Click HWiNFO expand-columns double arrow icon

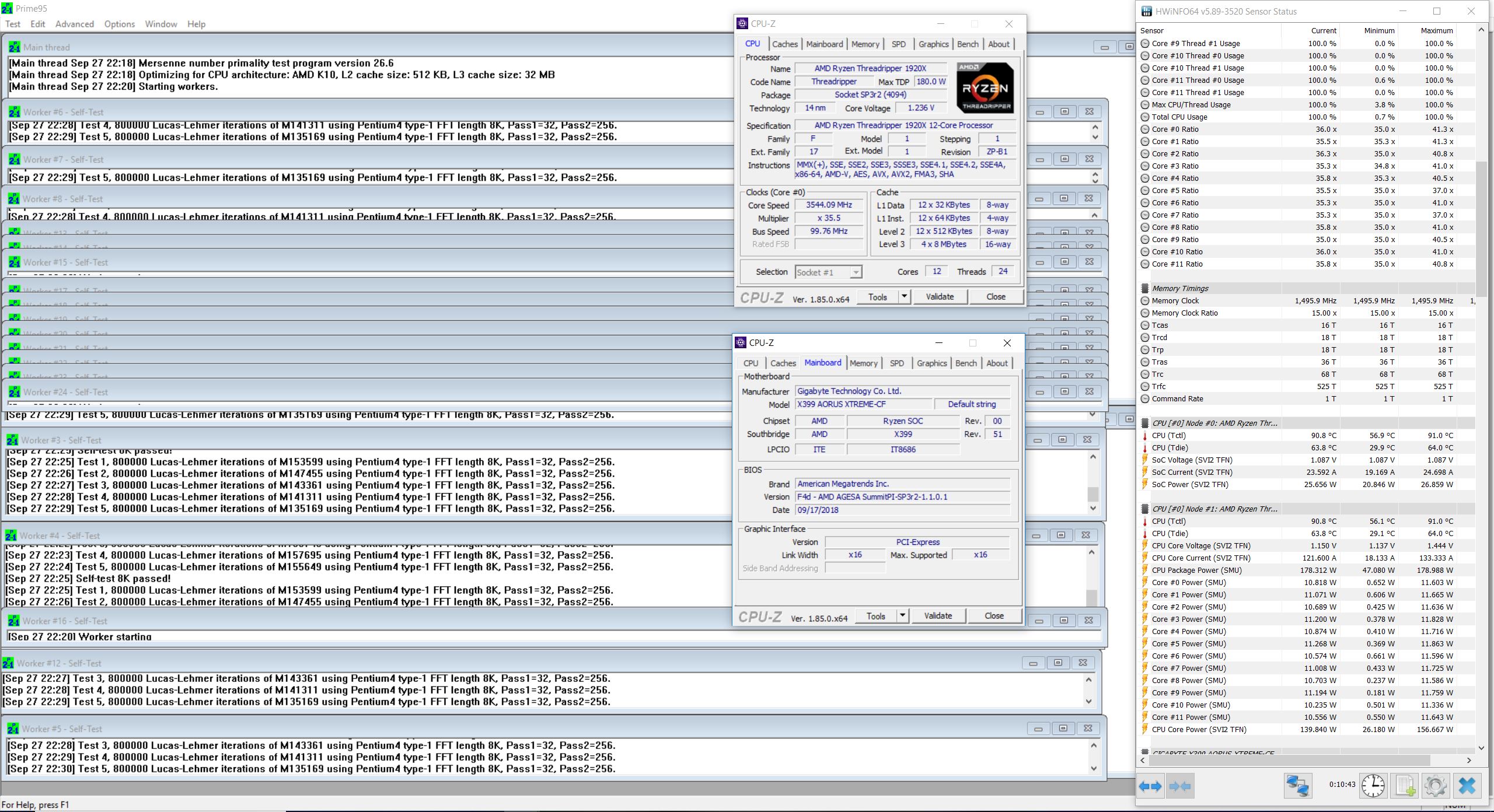click(1150, 786)
